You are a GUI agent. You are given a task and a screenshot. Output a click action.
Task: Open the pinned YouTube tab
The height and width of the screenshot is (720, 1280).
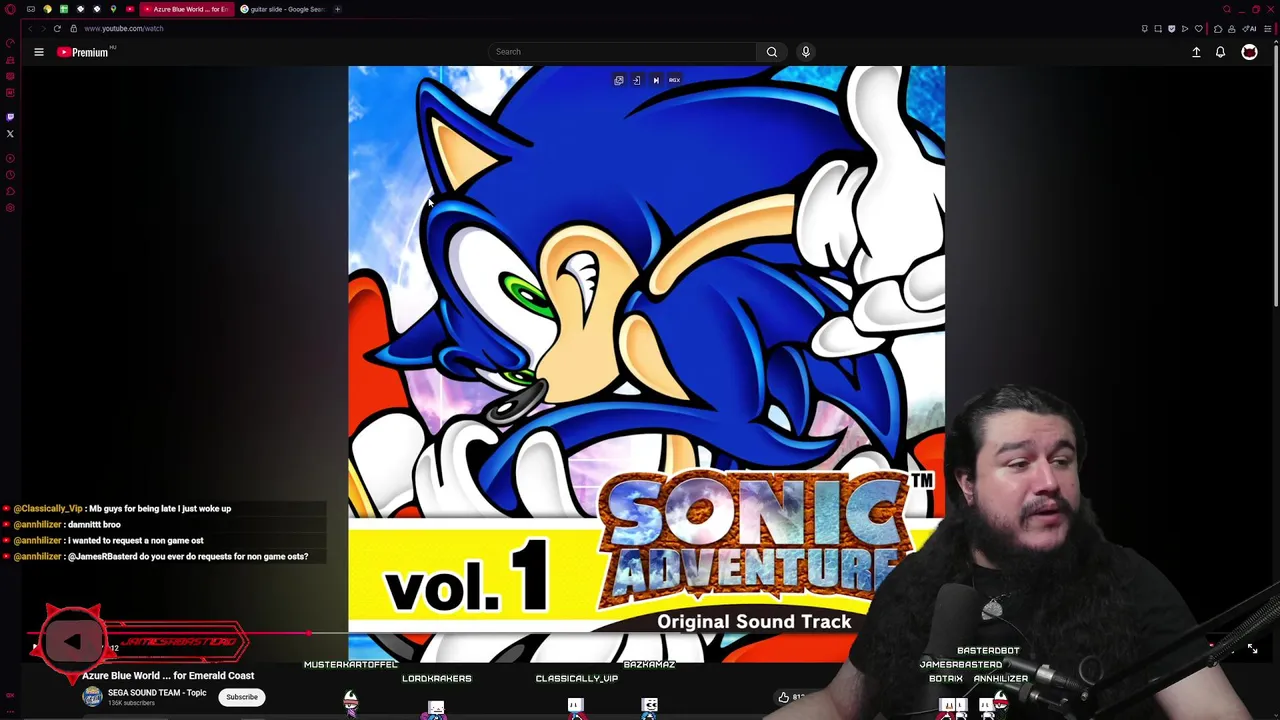(130, 9)
